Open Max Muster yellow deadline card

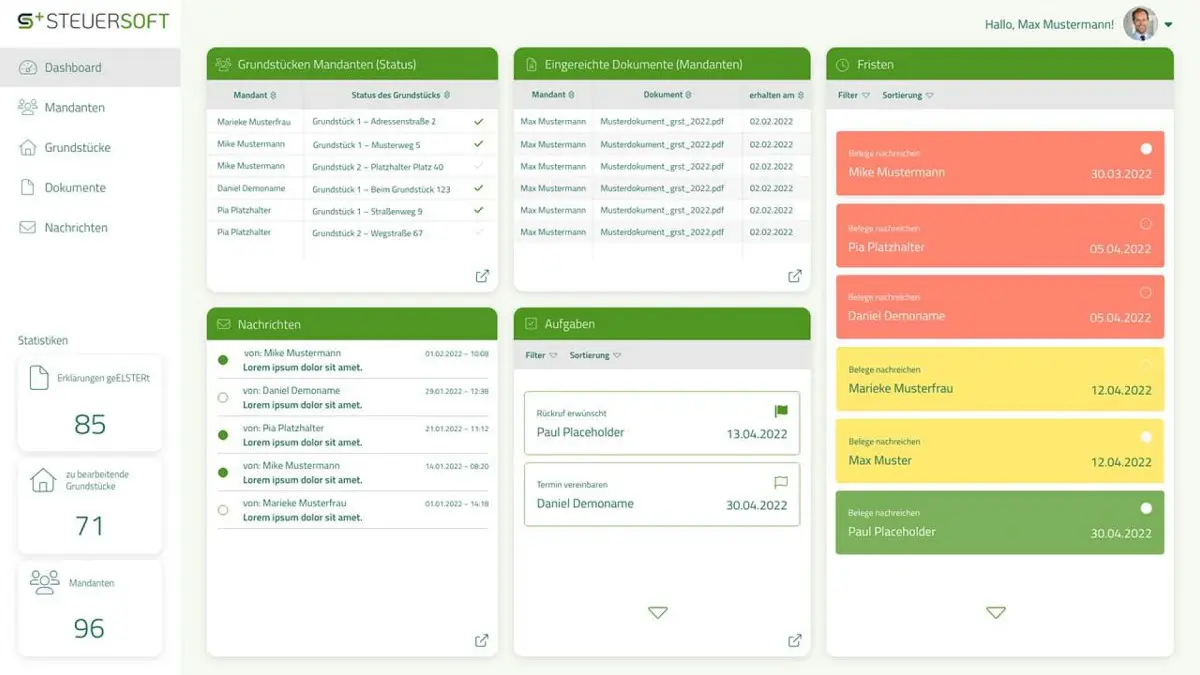[x=1000, y=451]
